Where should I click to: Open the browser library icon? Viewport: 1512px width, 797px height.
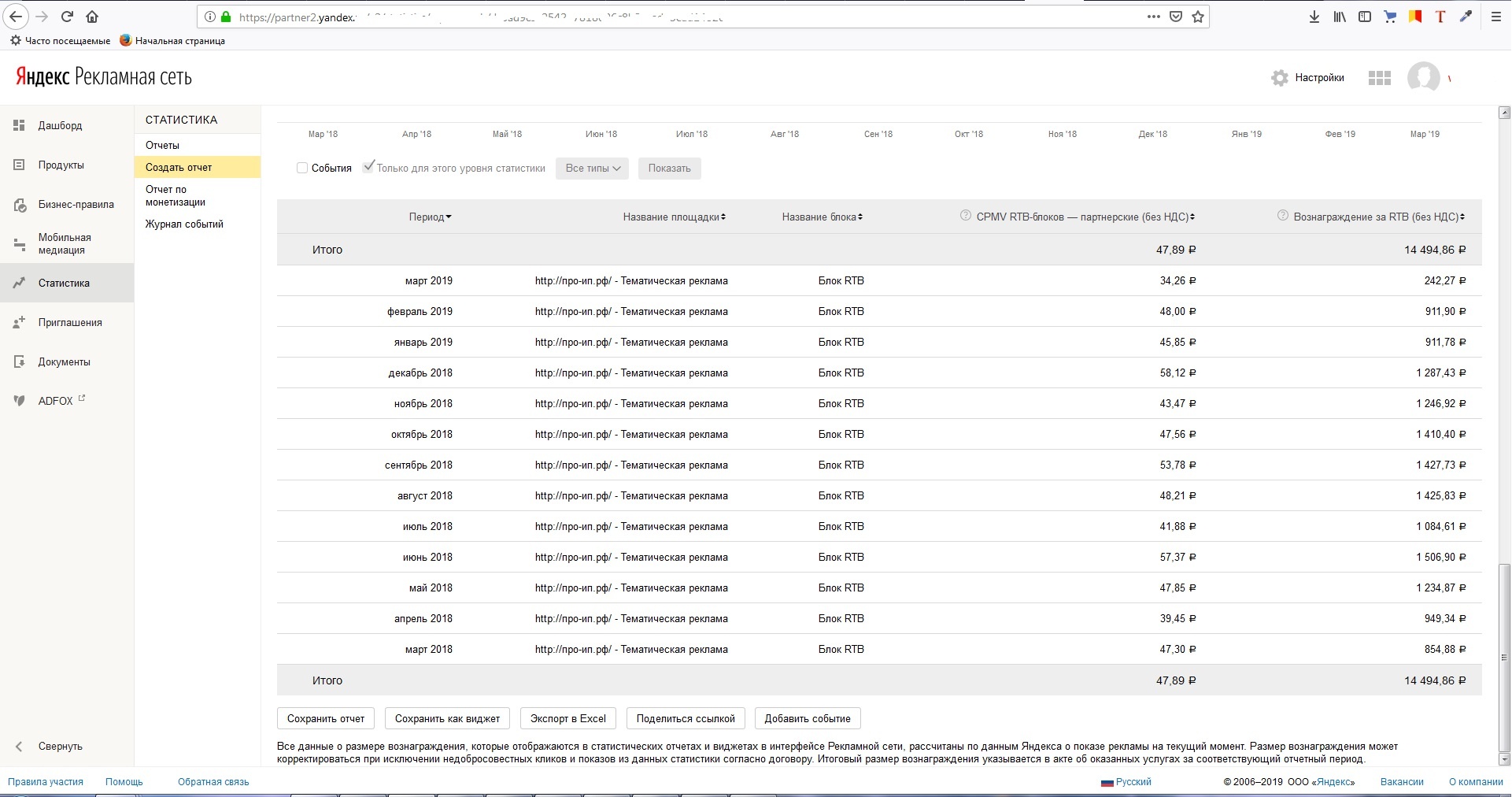[x=1339, y=17]
